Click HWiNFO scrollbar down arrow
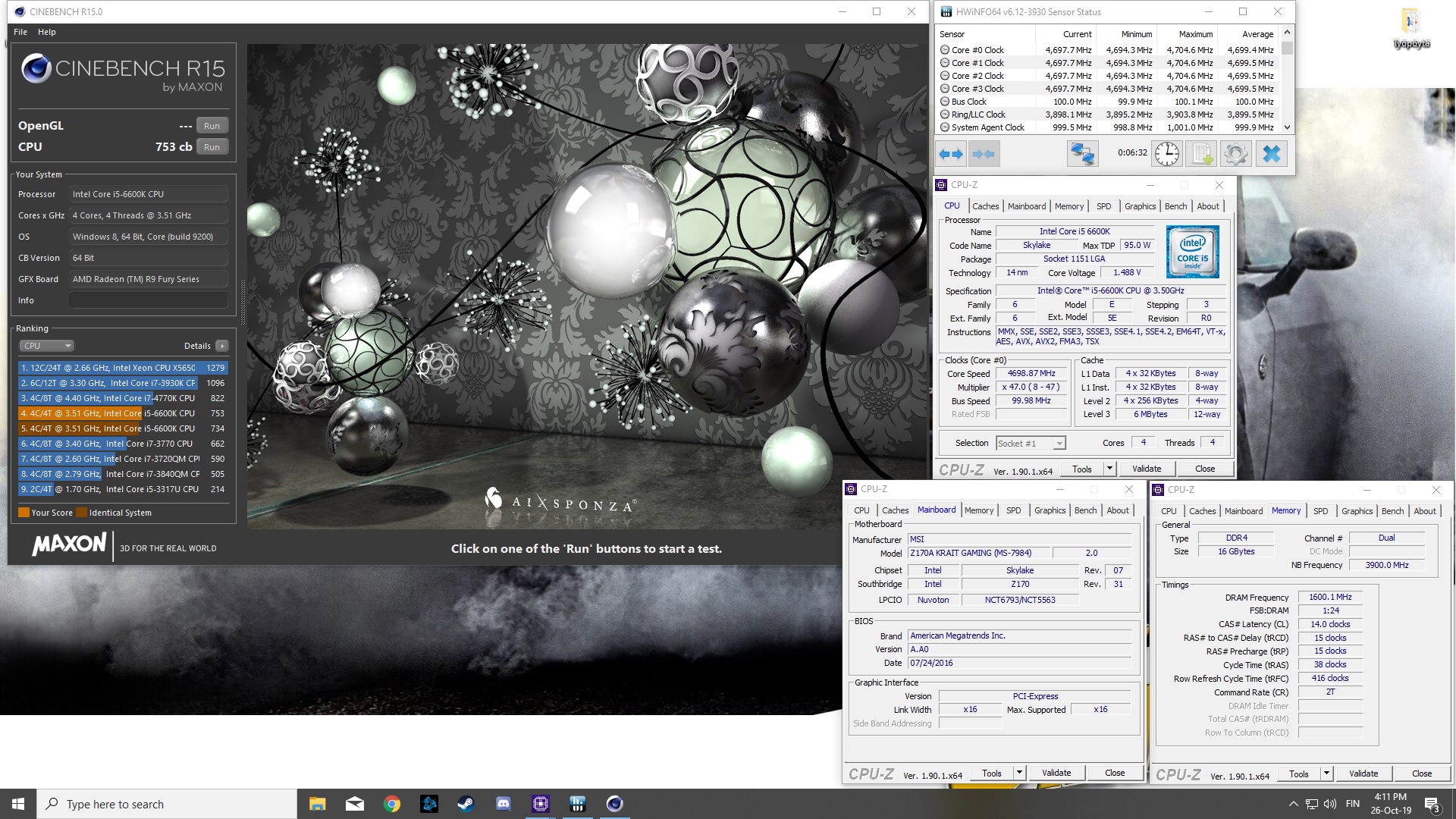The height and width of the screenshot is (819, 1456). coord(1286,127)
